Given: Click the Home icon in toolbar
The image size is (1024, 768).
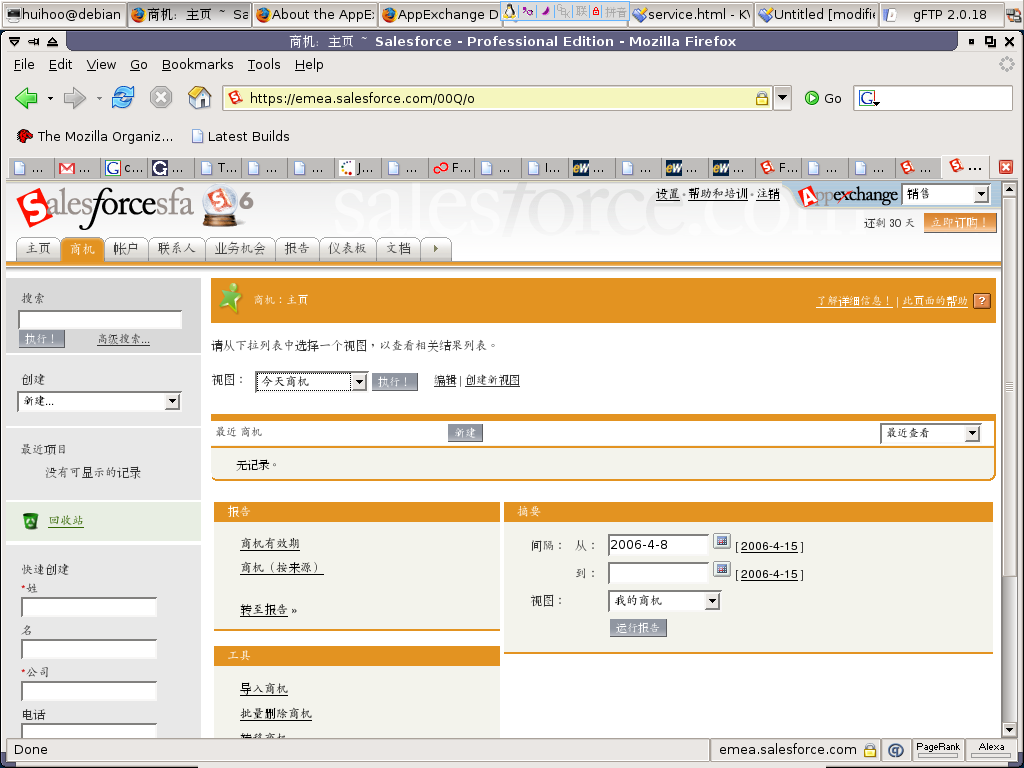Looking at the screenshot, I should click(x=200, y=98).
